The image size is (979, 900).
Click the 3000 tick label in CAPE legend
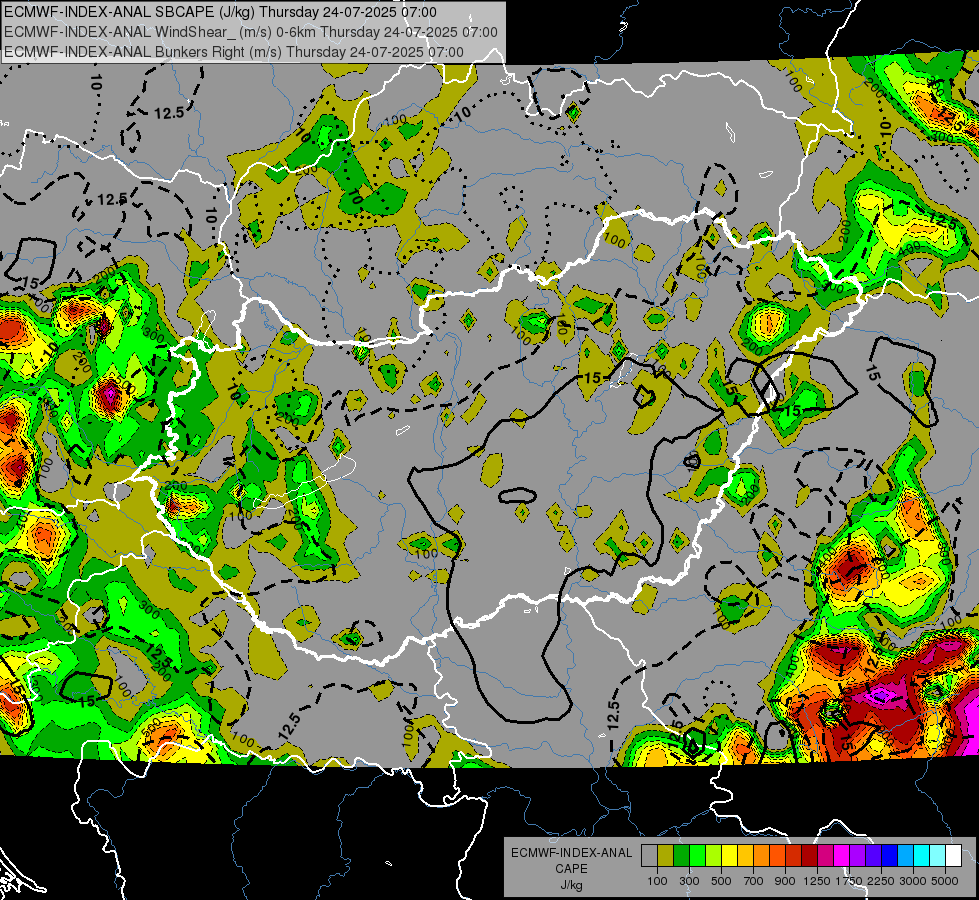point(913,881)
